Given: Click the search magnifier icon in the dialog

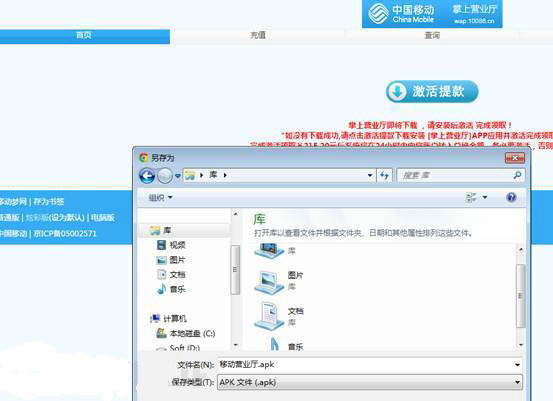Looking at the screenshot, I should pyautogui.click(x=517, y=175).
